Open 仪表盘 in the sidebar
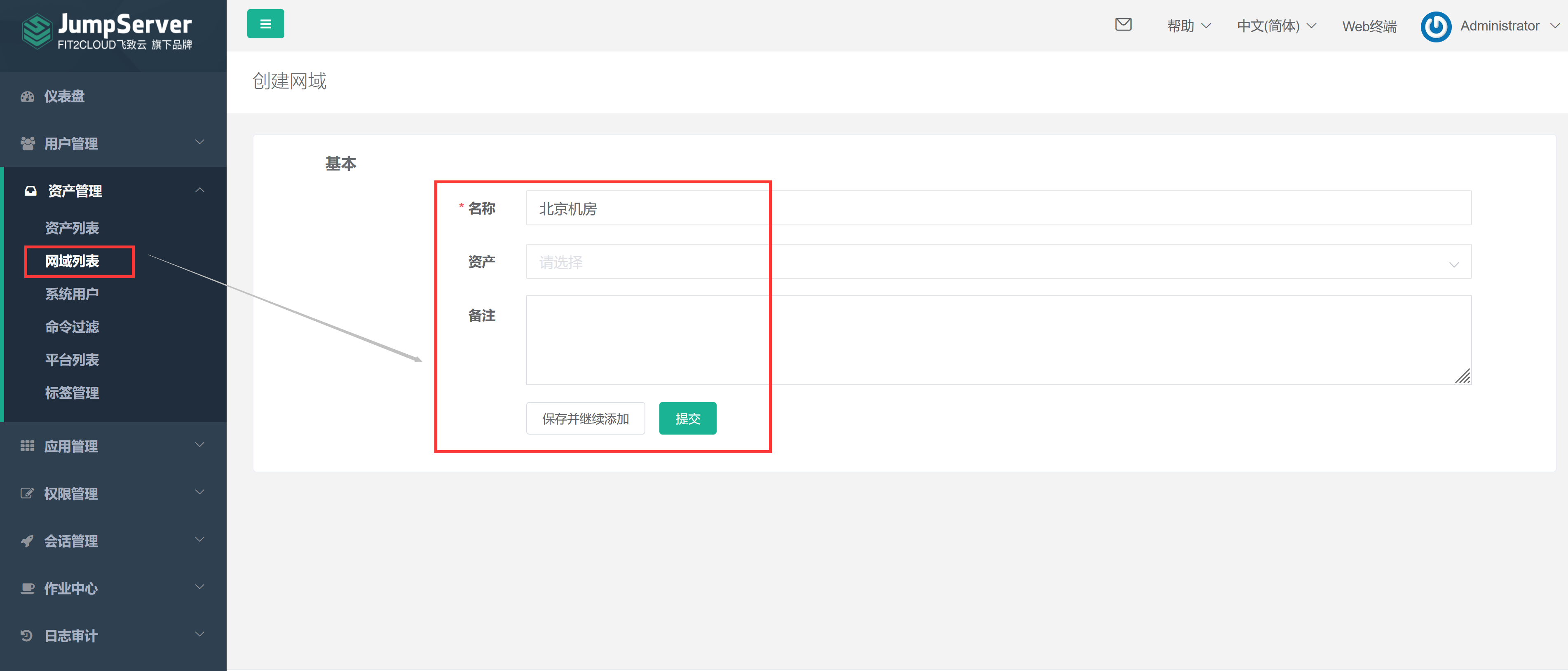The width and height of the screenshot is (1568, 671). click(x=65, y=96)
